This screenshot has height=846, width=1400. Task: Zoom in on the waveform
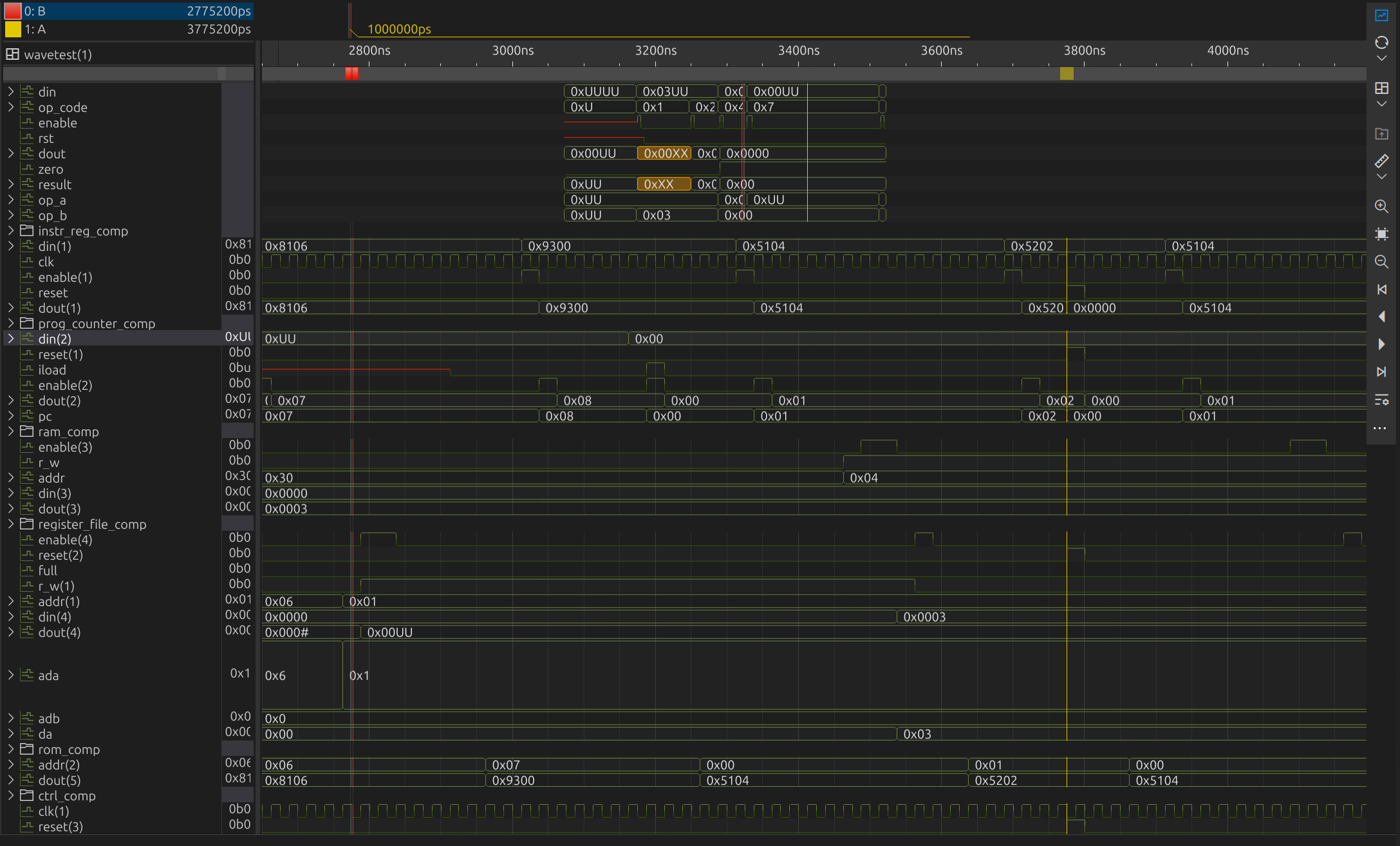click(x=1381, y=207)
